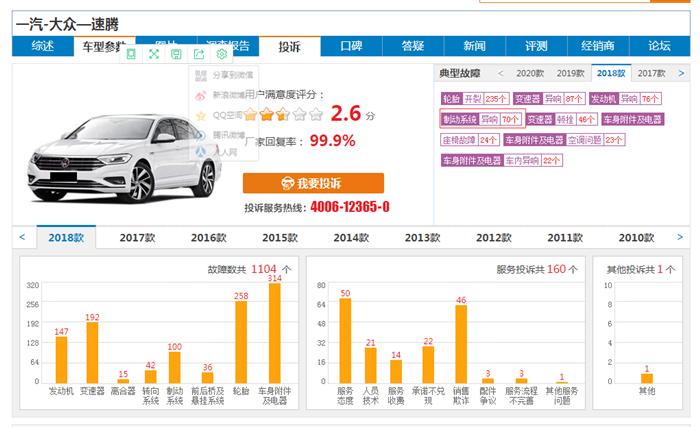Click the 腾讯微博 share icon

(201, 134)
